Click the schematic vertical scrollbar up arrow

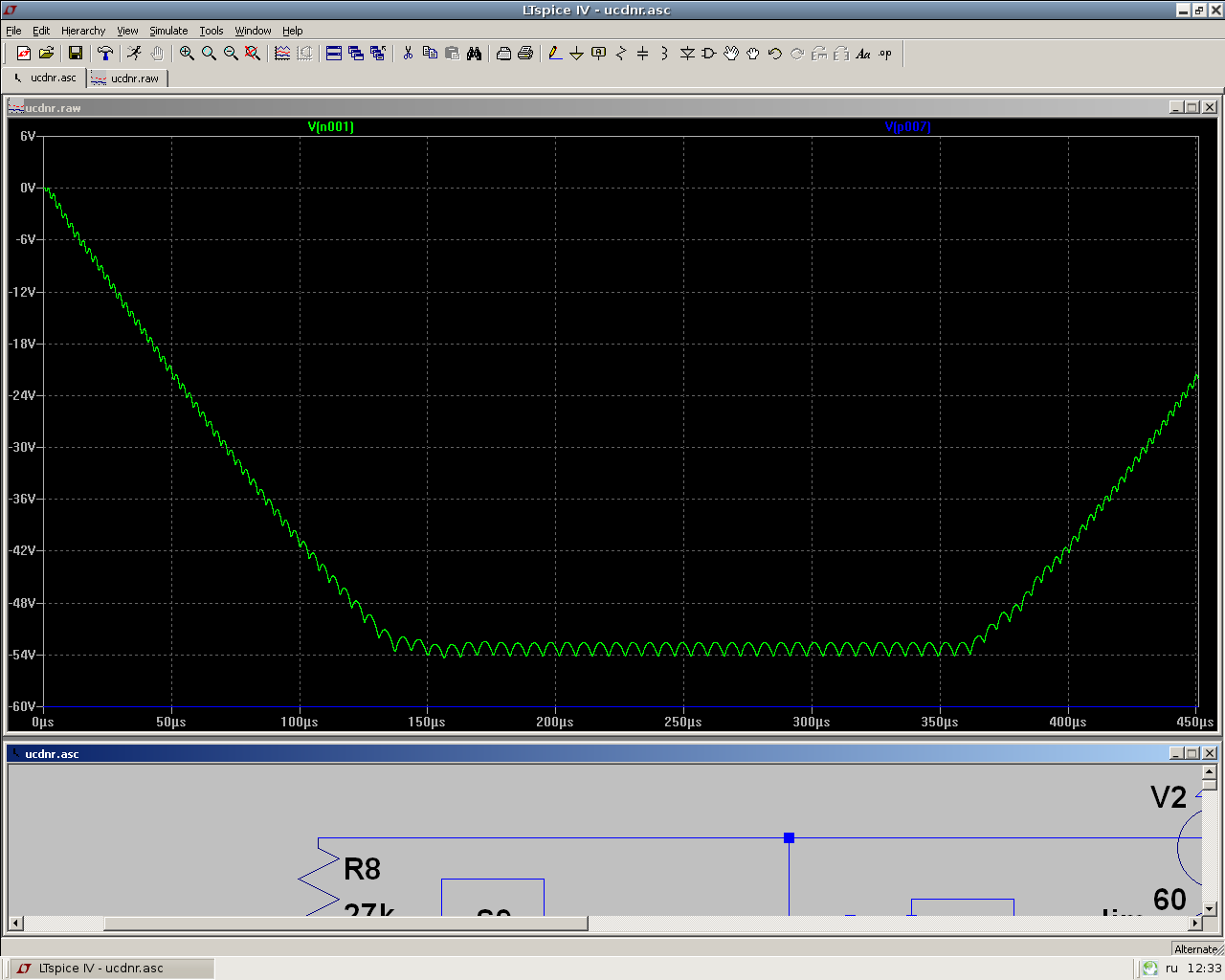pos(1210,771)
